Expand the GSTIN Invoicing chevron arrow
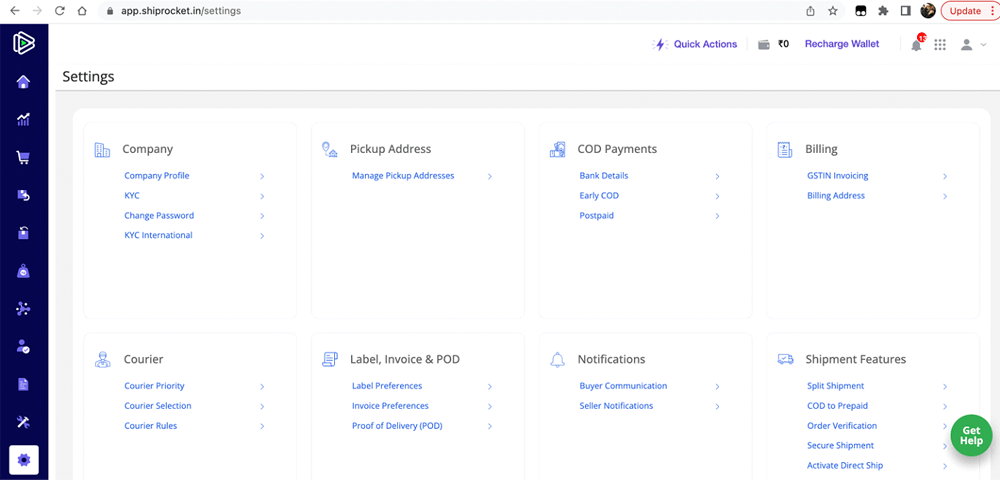This screenshot has height=480, width=1000. (x=945, y=176)
